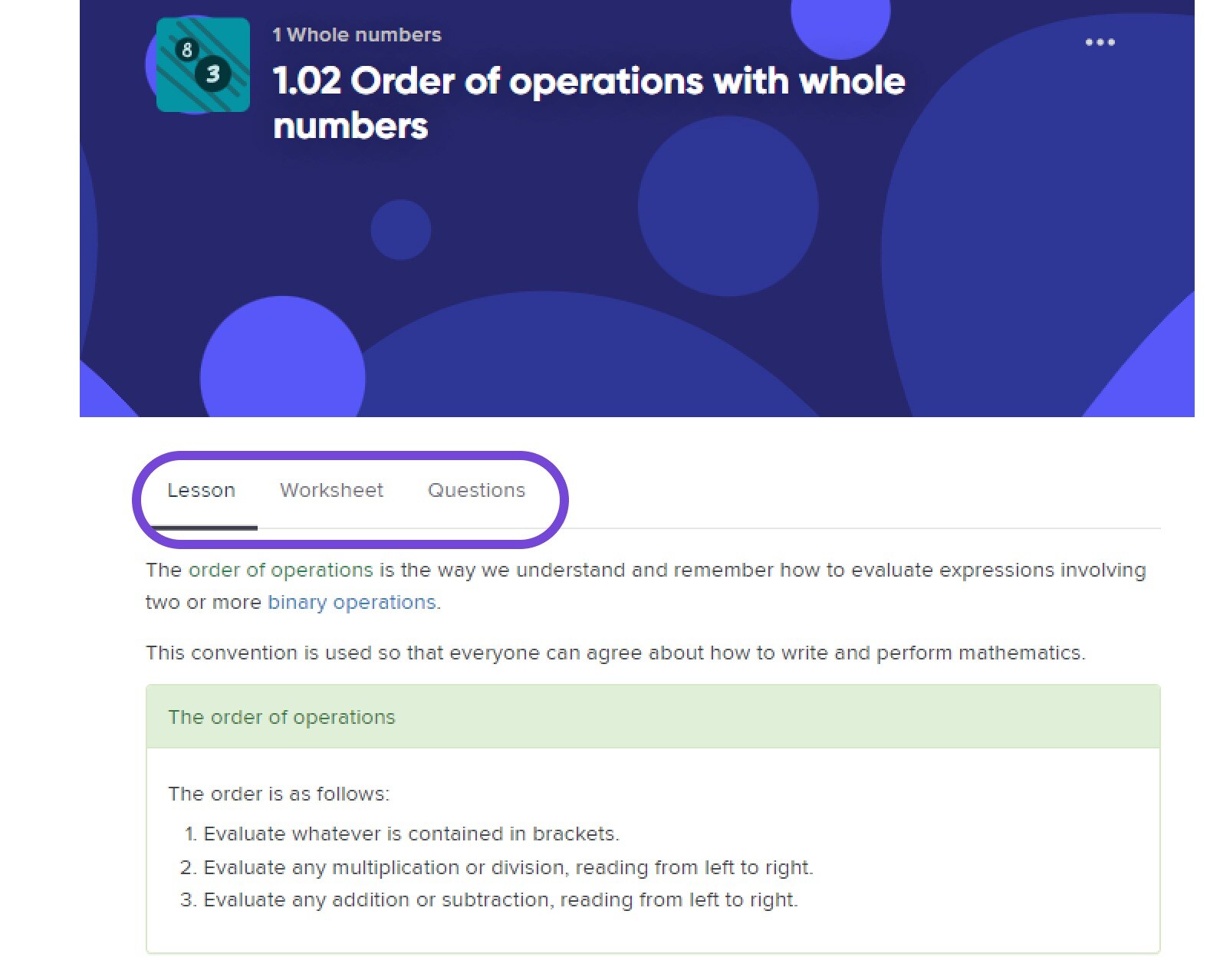Open the blue "binary operations" link
1210x980 pixels.
click(x=351, y=603)
